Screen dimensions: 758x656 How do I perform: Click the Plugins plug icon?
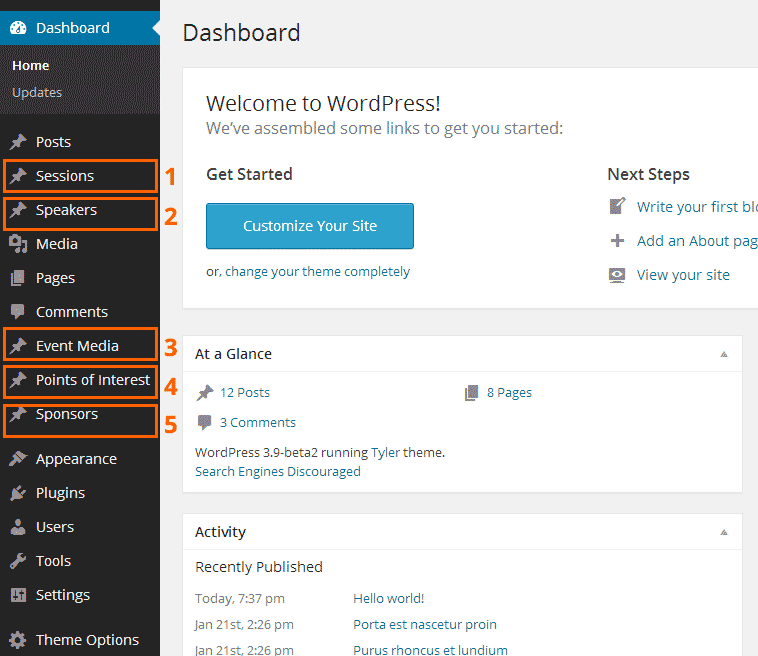(18, 493)
